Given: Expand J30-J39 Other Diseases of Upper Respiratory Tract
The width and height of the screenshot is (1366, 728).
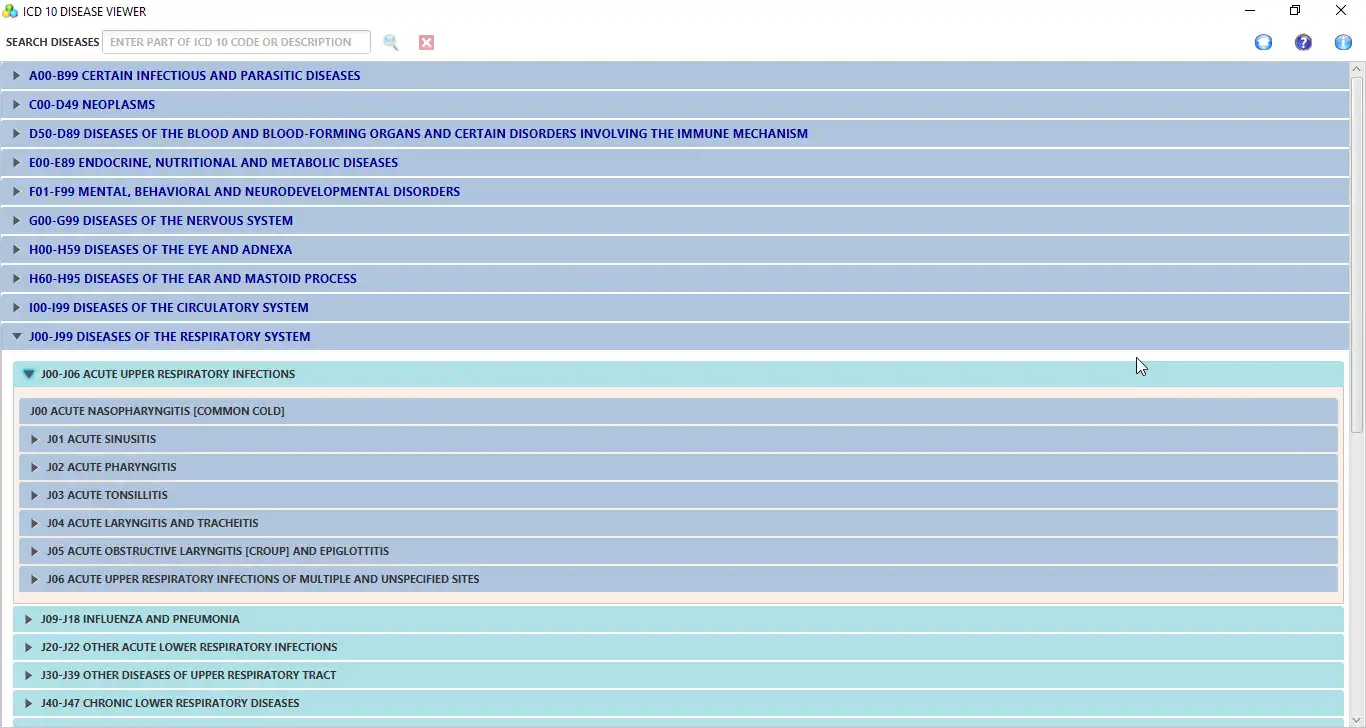Looking at the screenshot, I should click(x=678, y=675).
